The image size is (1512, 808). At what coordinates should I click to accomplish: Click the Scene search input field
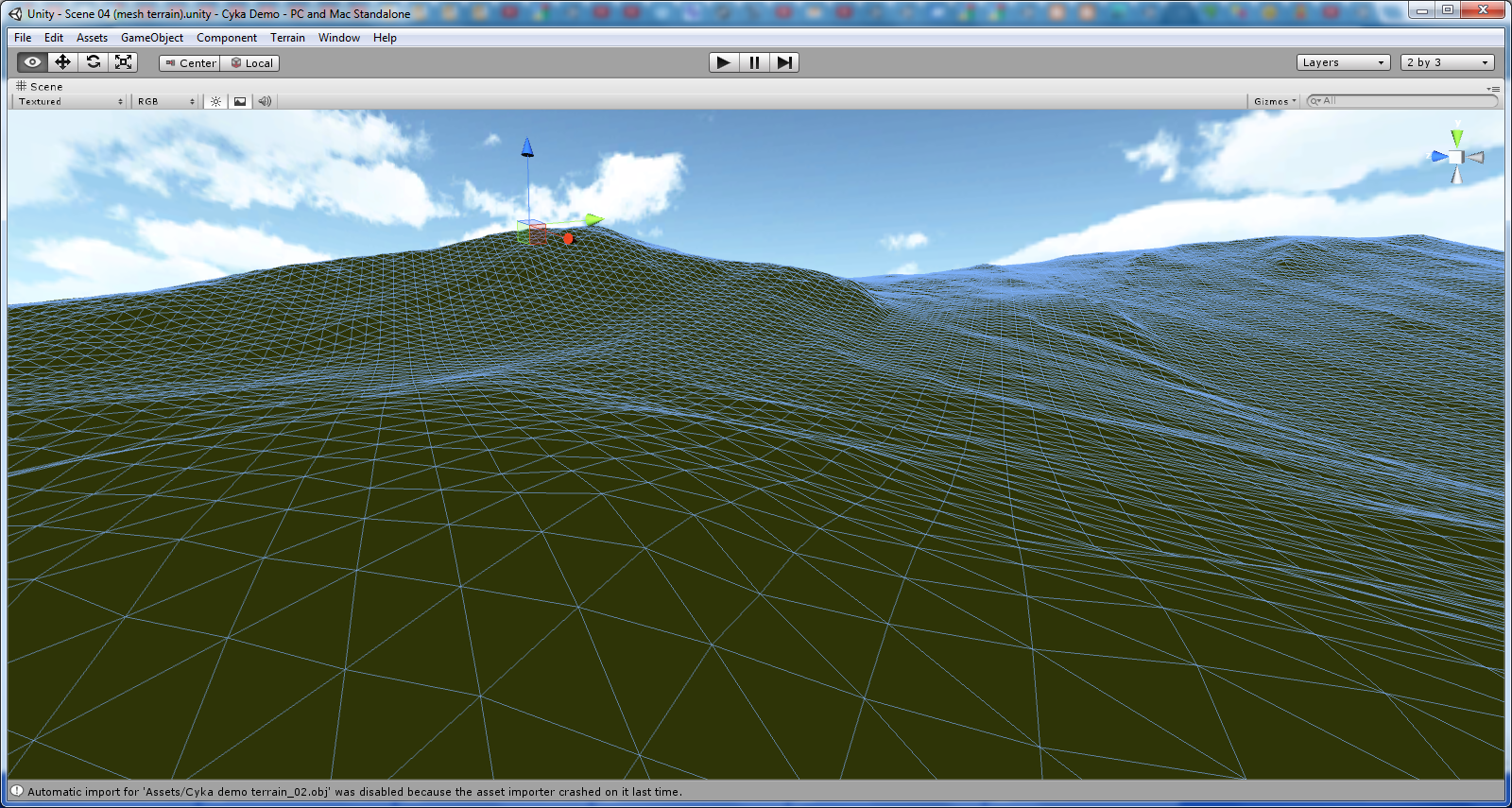[1402, 101]
